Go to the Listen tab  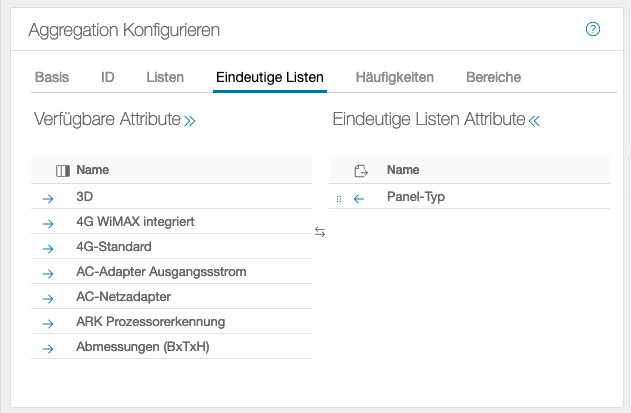164,77
